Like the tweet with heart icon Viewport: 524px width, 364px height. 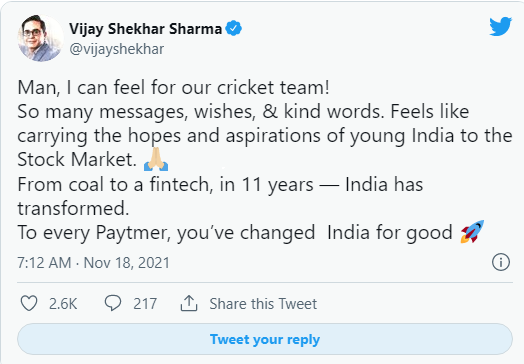[29, 304]
